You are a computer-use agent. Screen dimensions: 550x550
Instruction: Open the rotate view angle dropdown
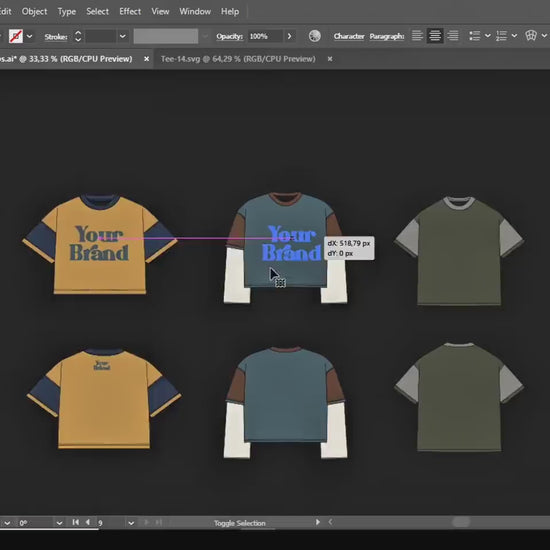tap(59, 523)
